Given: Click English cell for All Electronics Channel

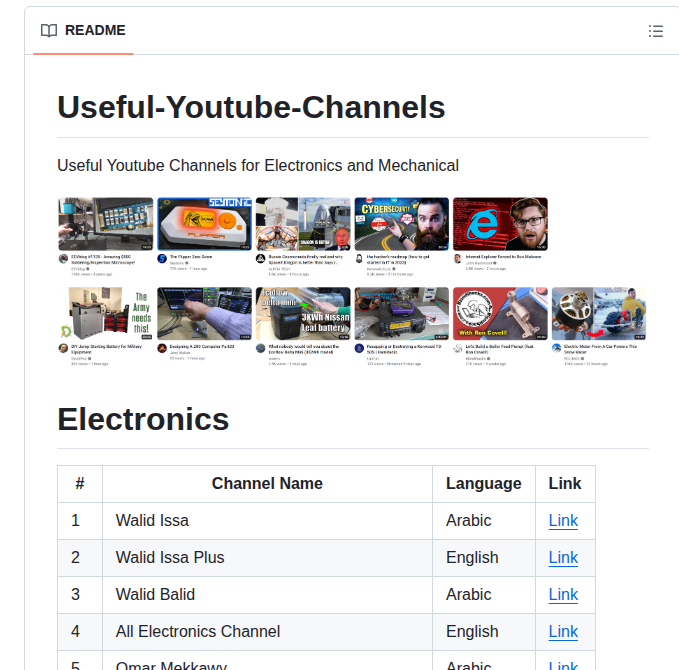Looking at the screenshot, I should pyautogui.click(x=484, y=631).
